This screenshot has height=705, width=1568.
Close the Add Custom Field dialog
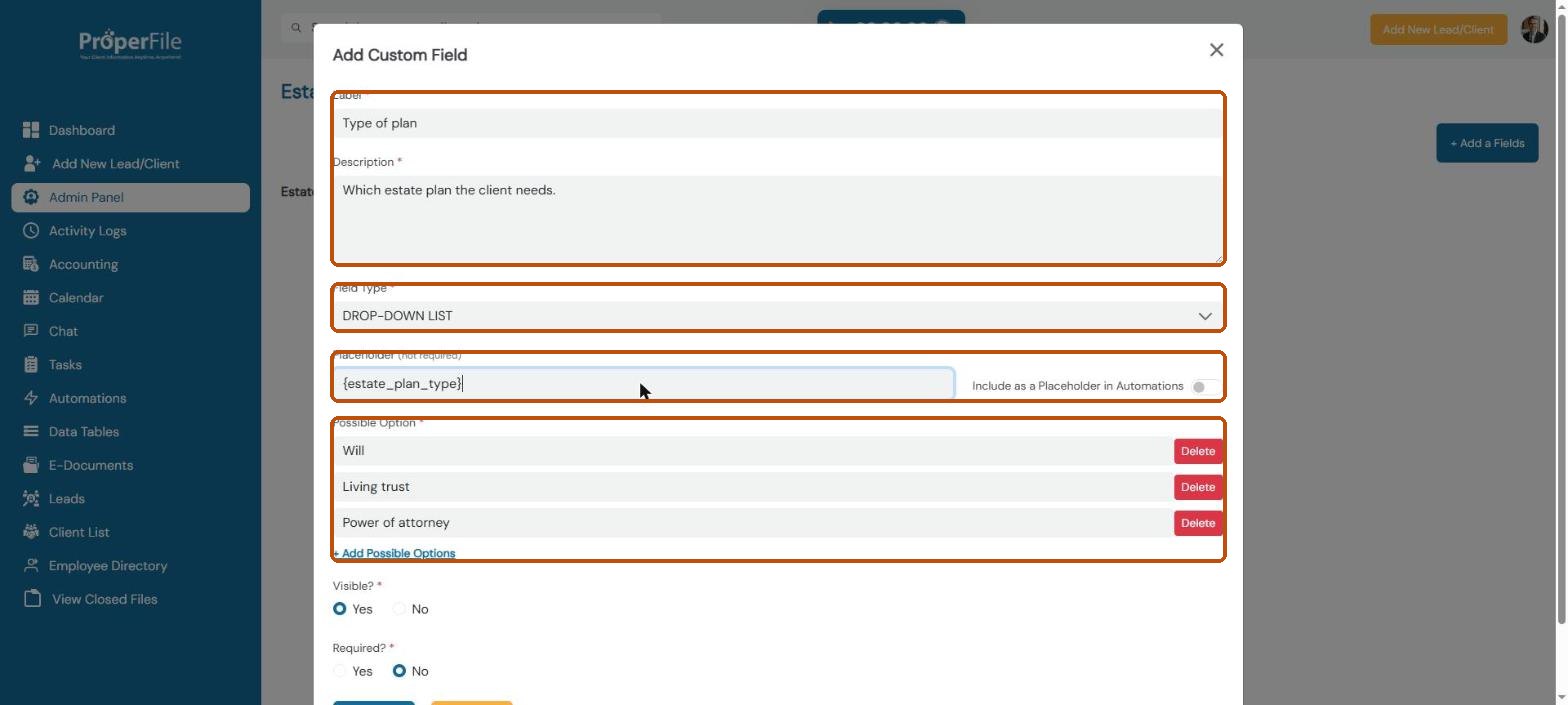(x=1216, y=50)
